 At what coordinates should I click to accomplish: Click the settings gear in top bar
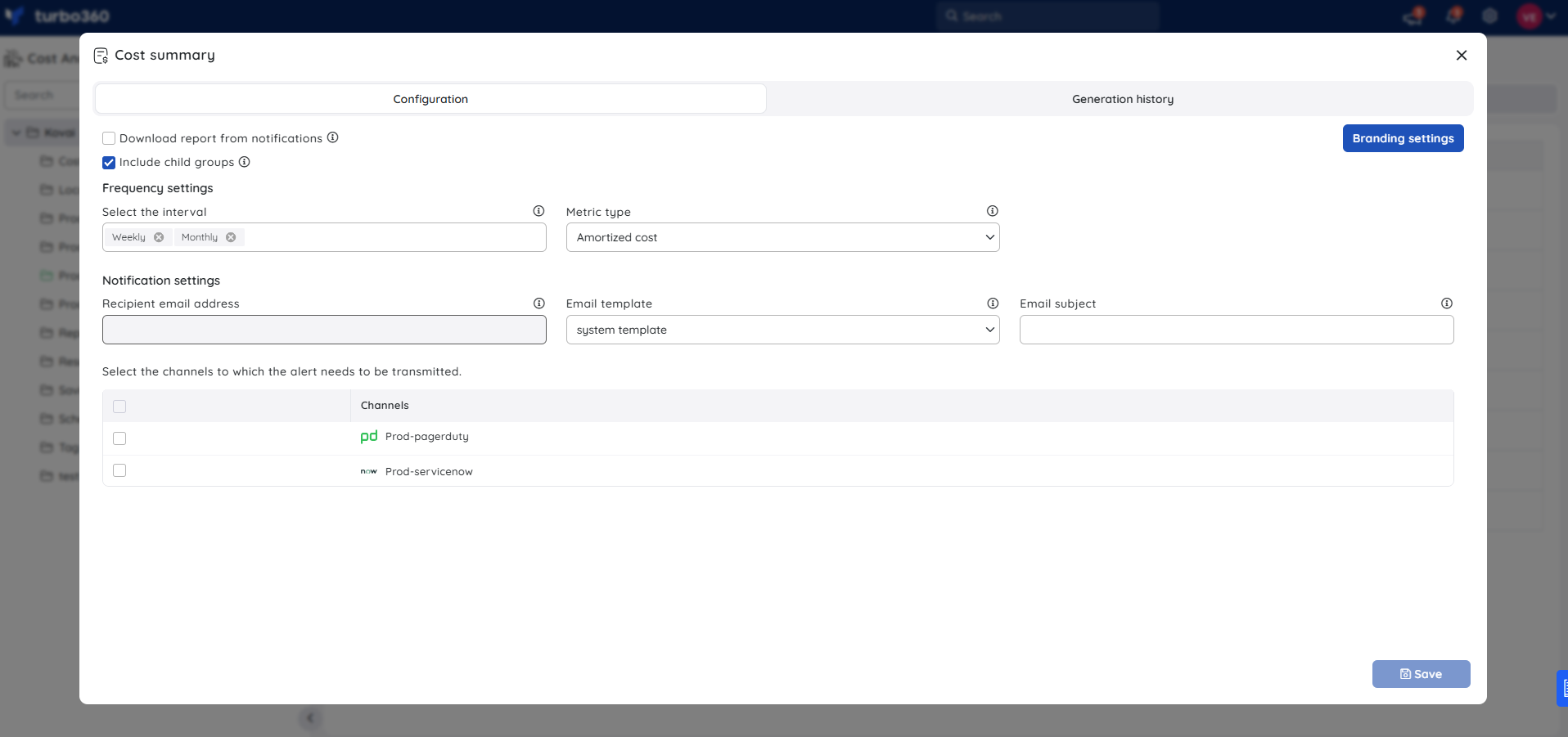click(1489, 16)
